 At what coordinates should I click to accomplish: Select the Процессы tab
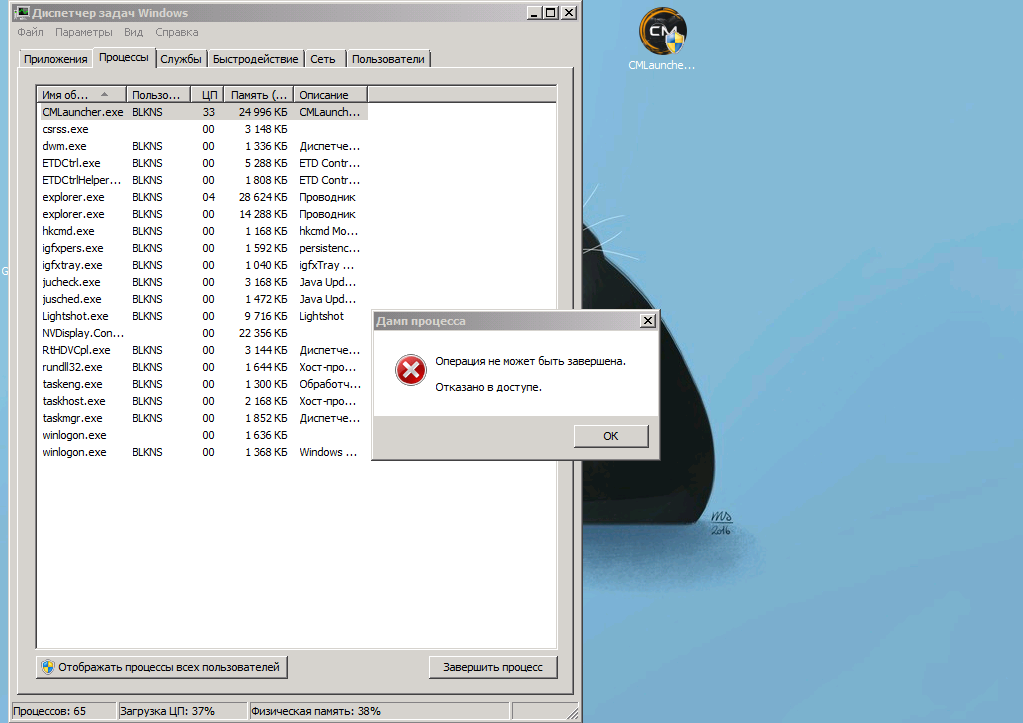coord(123,57)
